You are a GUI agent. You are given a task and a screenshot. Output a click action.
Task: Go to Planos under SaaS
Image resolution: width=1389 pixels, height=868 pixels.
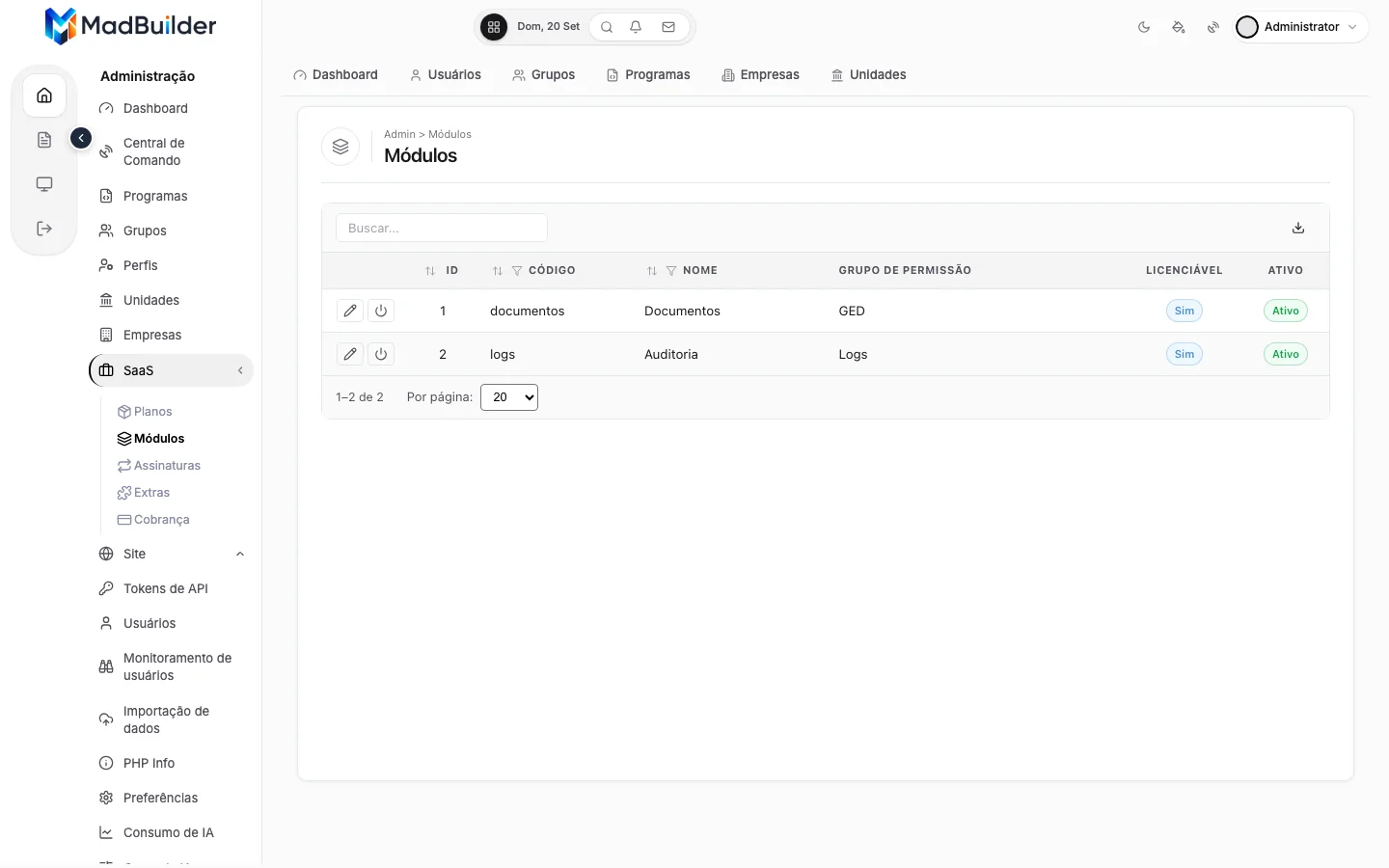(145, 412)
